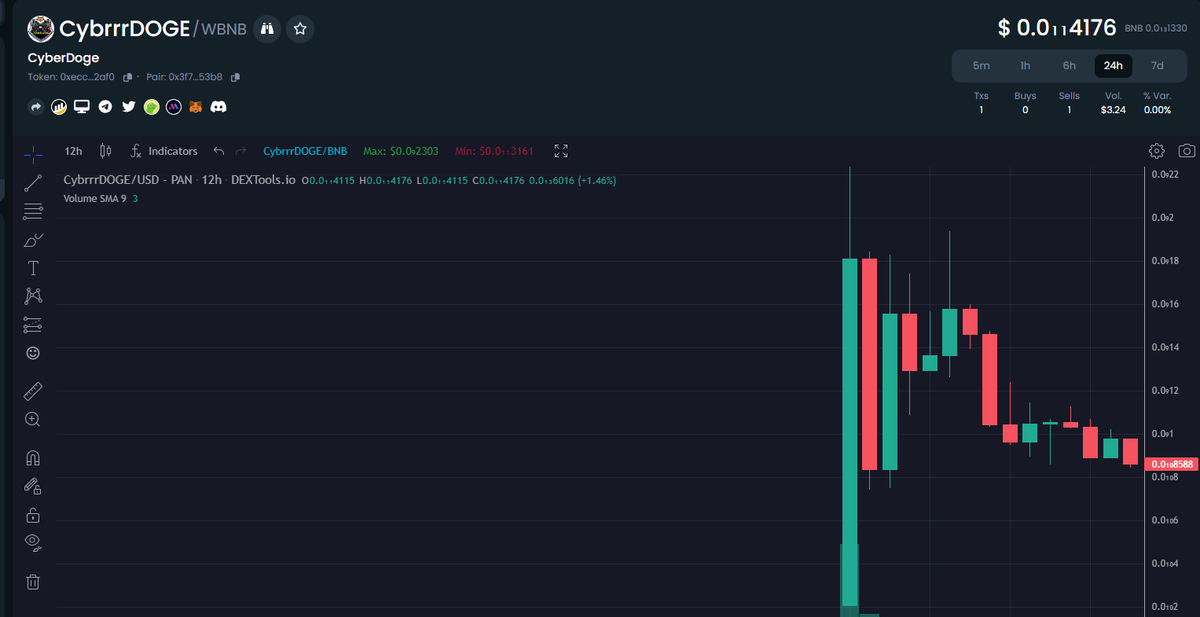Screen dimensions: 1200x617
Task: Open the green CoinGecko icon
Action: click(151, 106)
